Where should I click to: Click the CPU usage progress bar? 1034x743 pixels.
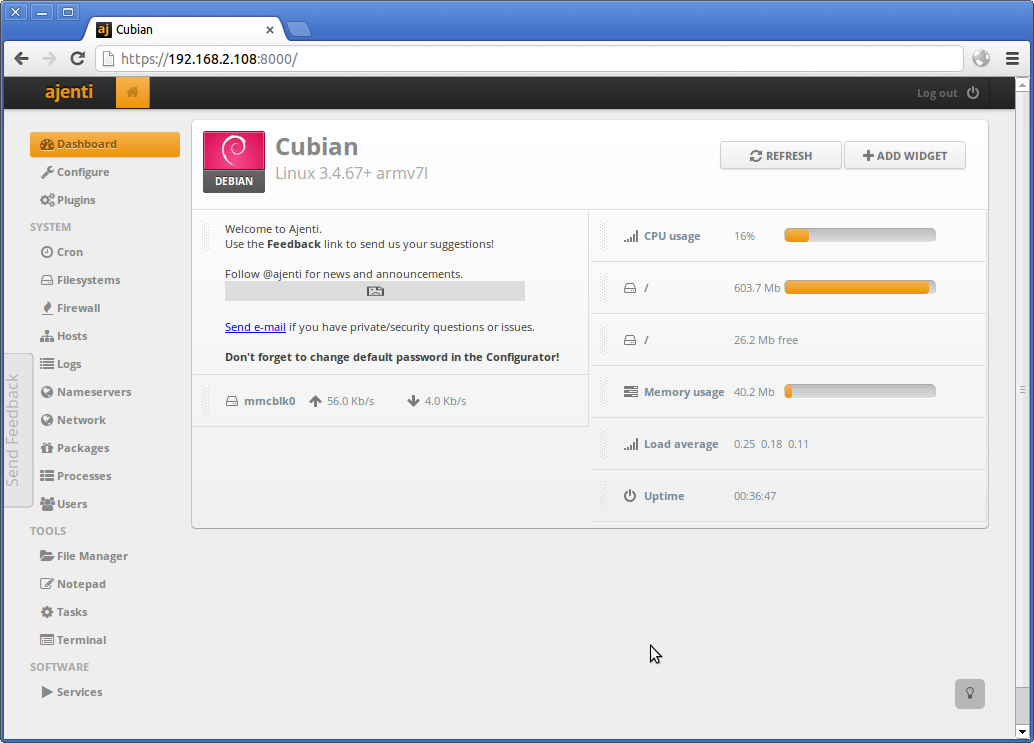[860, 235]
